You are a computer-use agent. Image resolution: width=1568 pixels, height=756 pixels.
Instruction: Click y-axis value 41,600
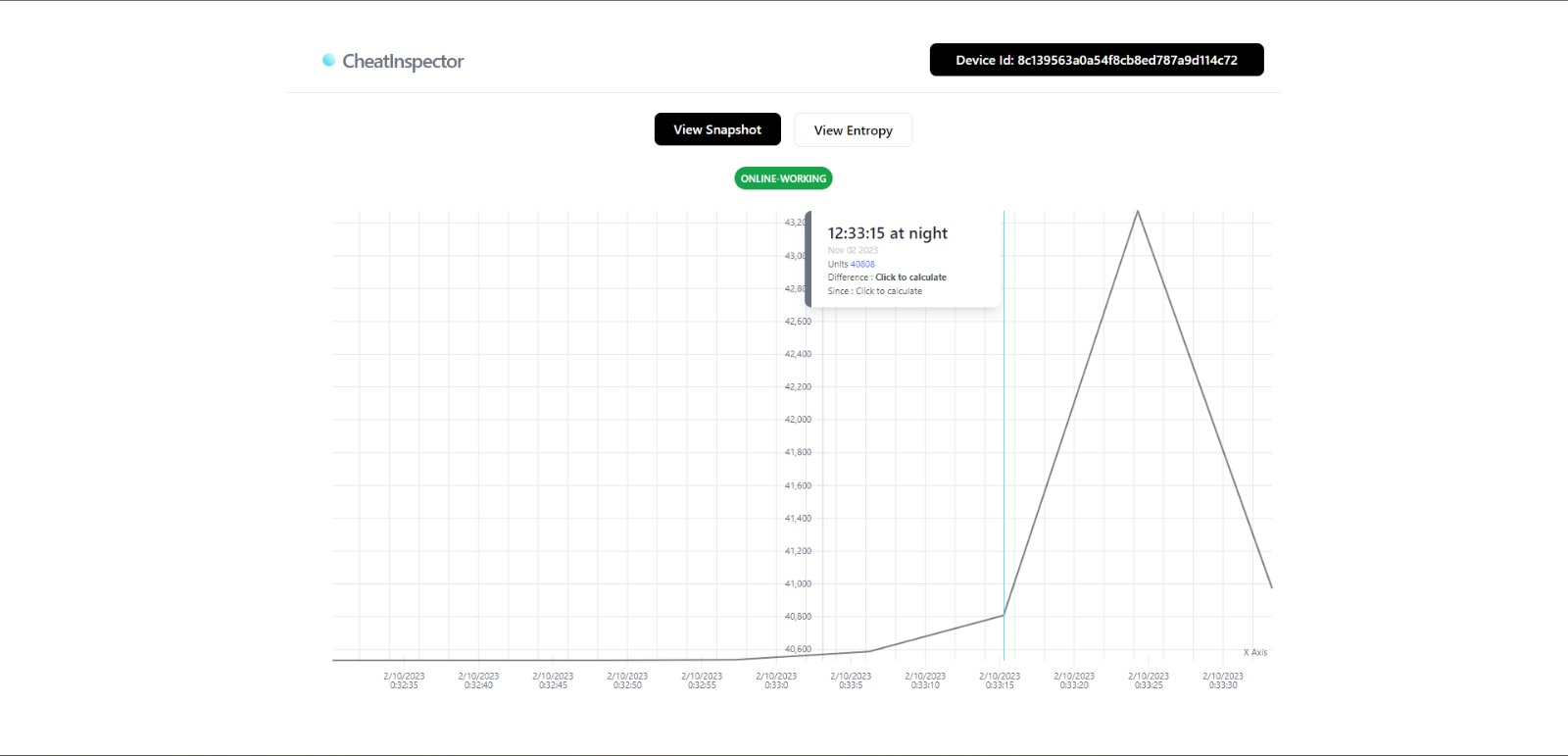[798, 485]
